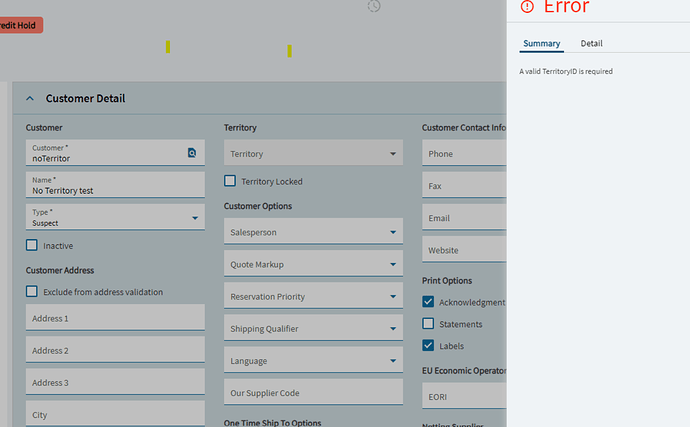Uncheck the Labels print option
The image size is (690, 427).
click(428, 345)
